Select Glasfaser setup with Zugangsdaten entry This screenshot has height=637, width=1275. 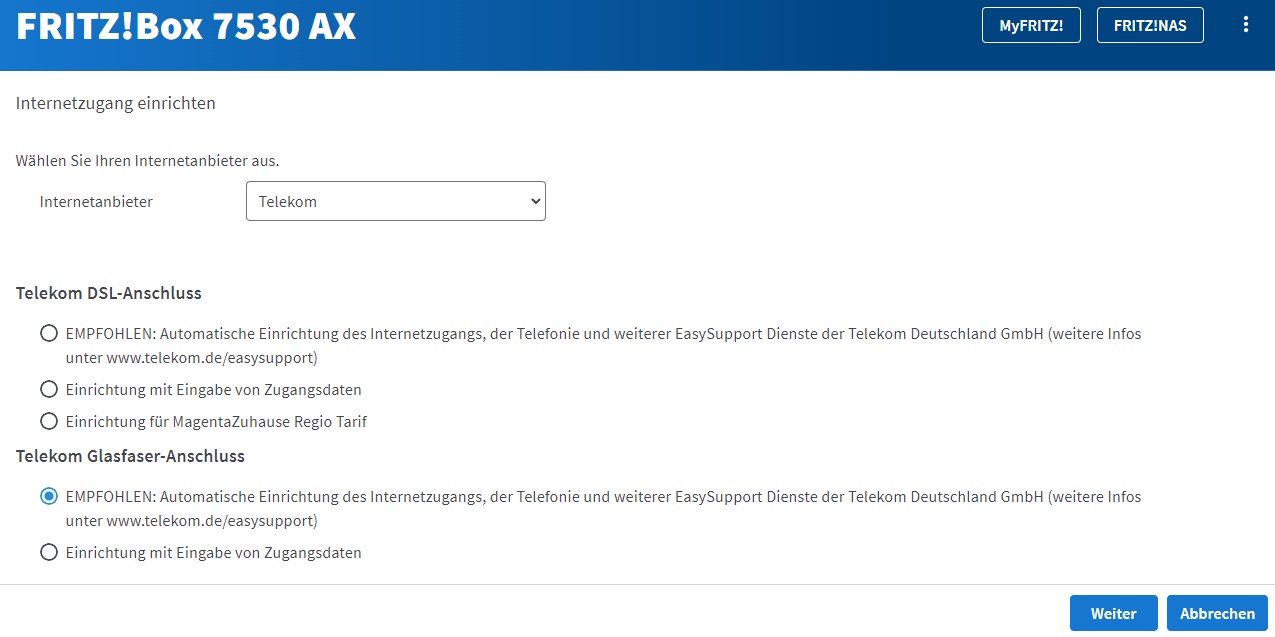pos(48,552)
